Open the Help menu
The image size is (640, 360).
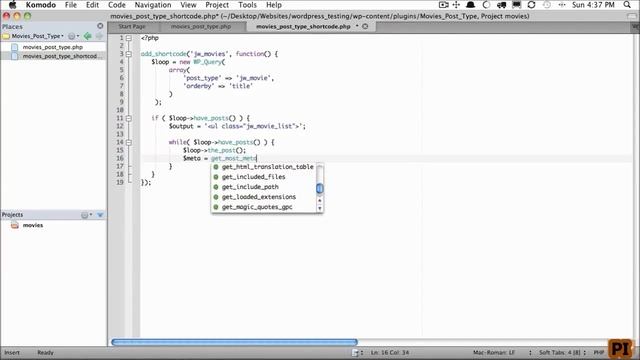click(x=274, y=5)
